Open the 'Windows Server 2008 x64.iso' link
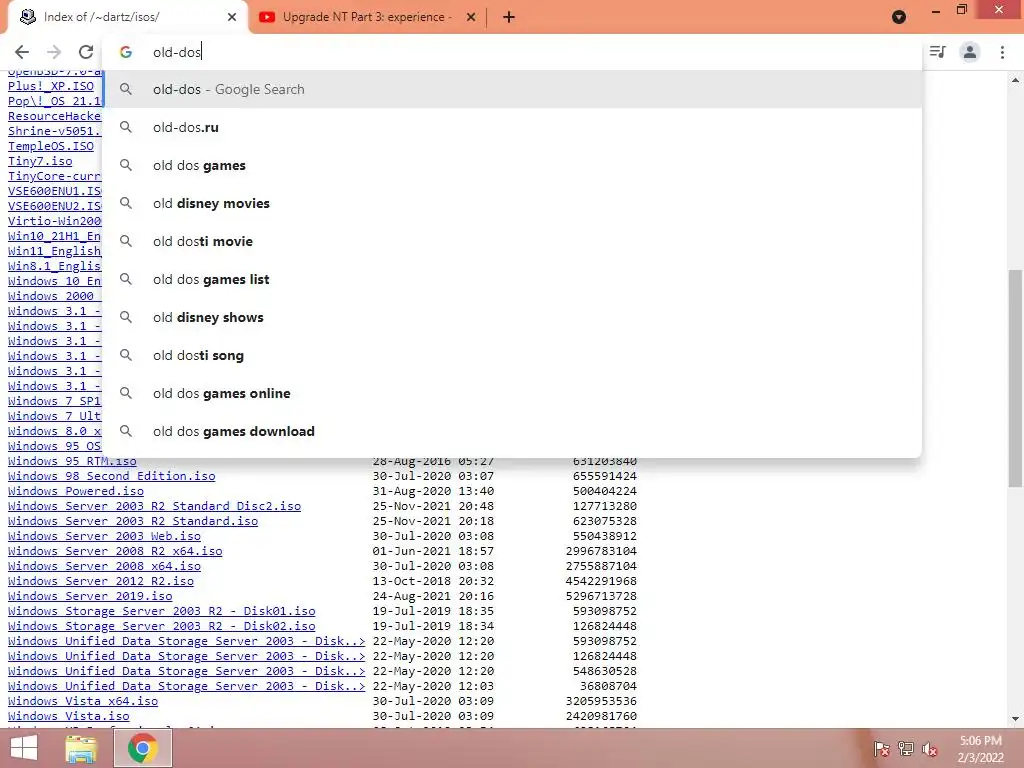 pos(104,566)
